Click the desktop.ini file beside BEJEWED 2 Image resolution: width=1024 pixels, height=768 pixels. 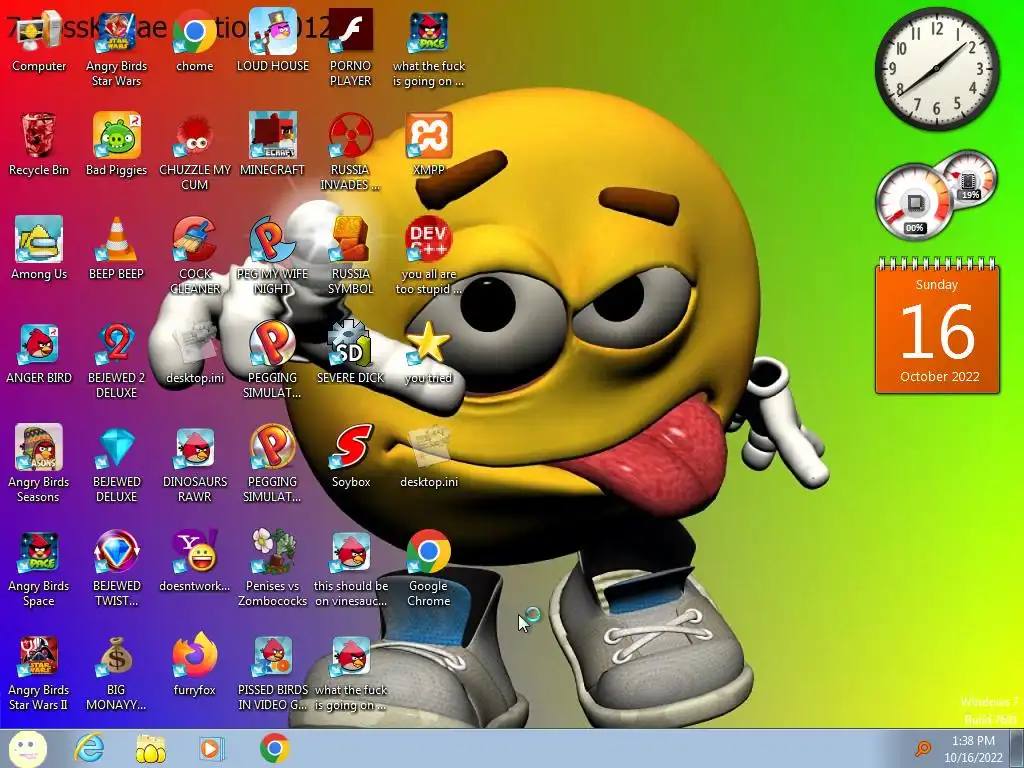pos(195,353)
